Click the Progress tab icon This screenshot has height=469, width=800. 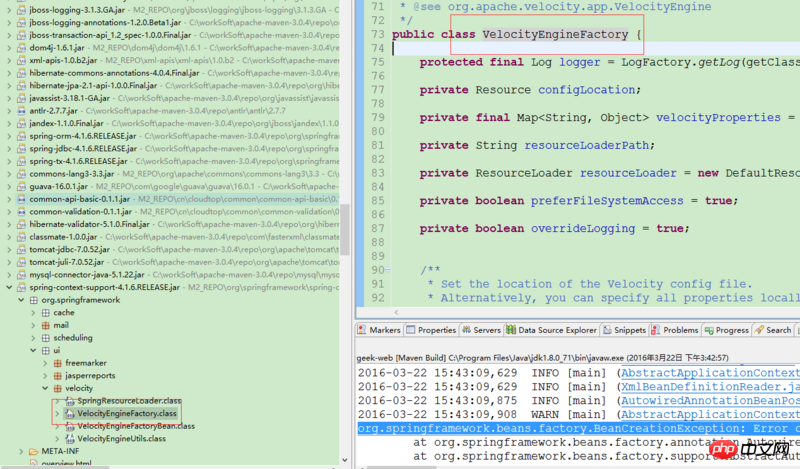(x=709, y=330)
